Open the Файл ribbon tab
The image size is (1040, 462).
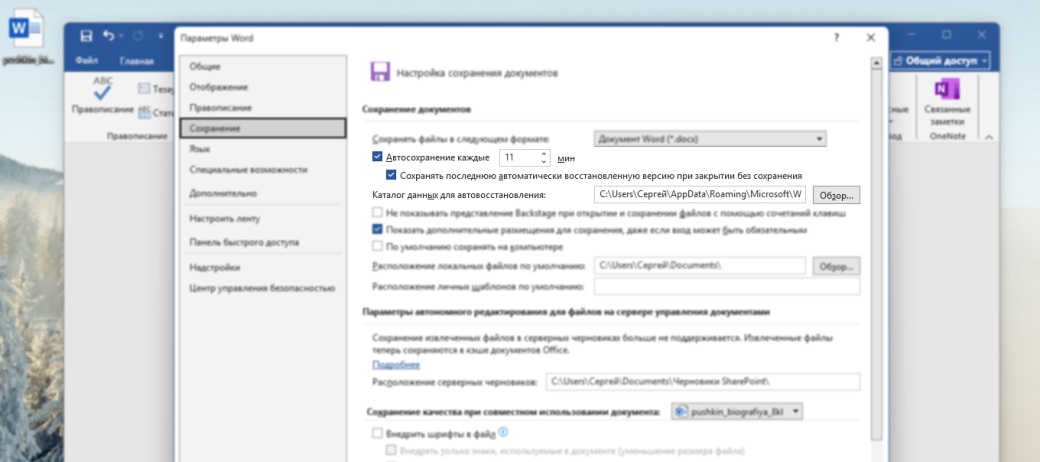(87, 61)
